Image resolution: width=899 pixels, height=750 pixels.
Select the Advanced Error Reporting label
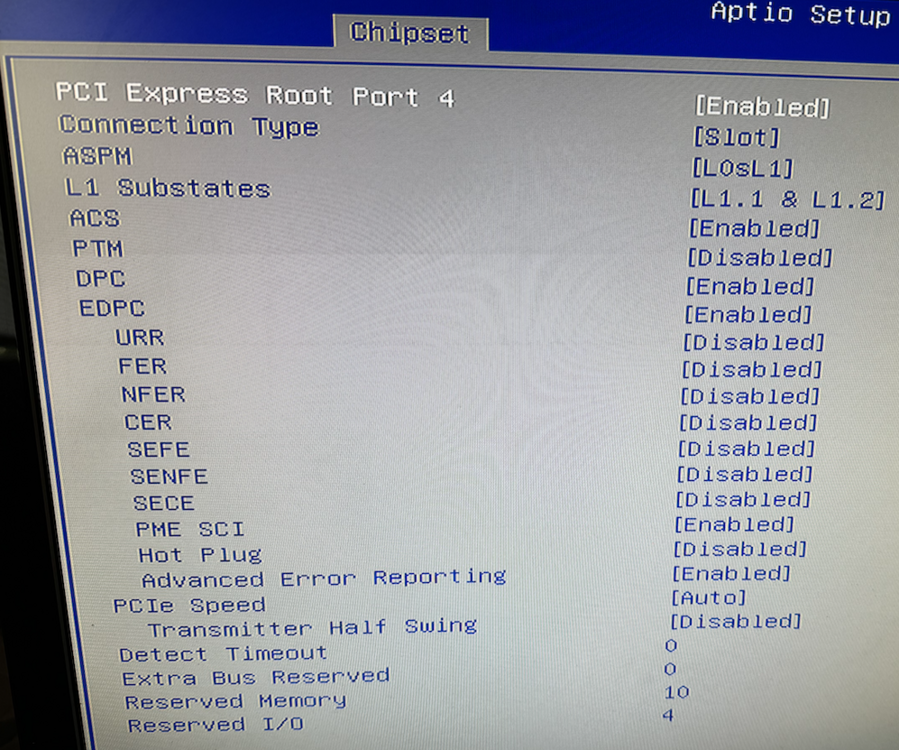(x=324, y=578)
